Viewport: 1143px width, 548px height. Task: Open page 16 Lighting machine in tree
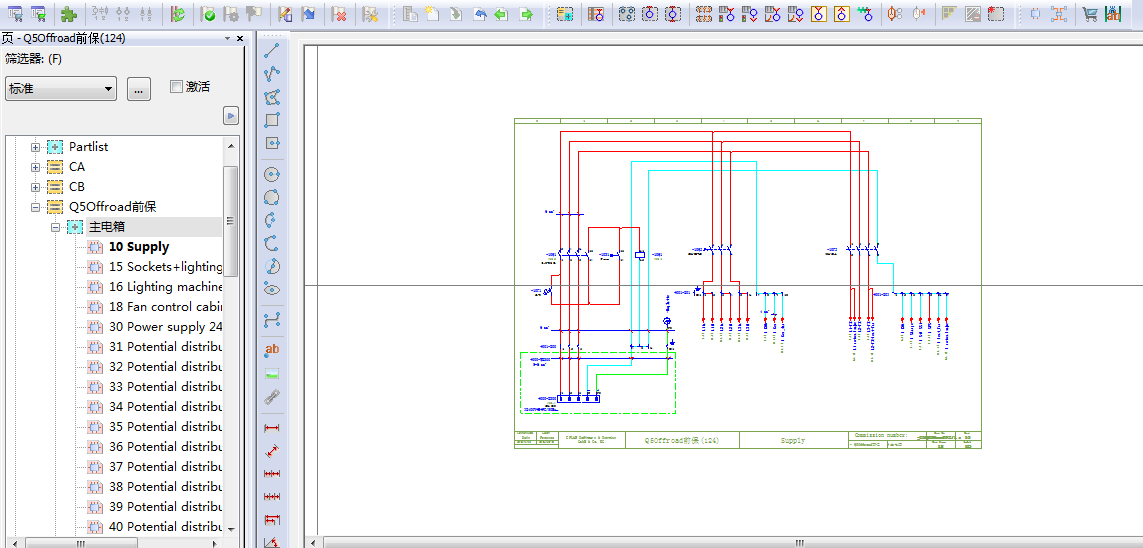pyautogui.click(x=165, y=287)
